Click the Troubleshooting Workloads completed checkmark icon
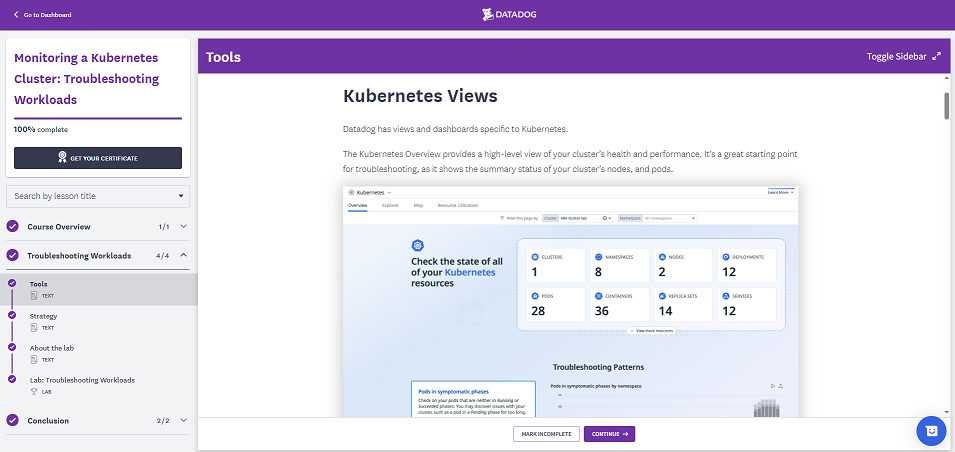The image size is (955, 452). point(12,256)
